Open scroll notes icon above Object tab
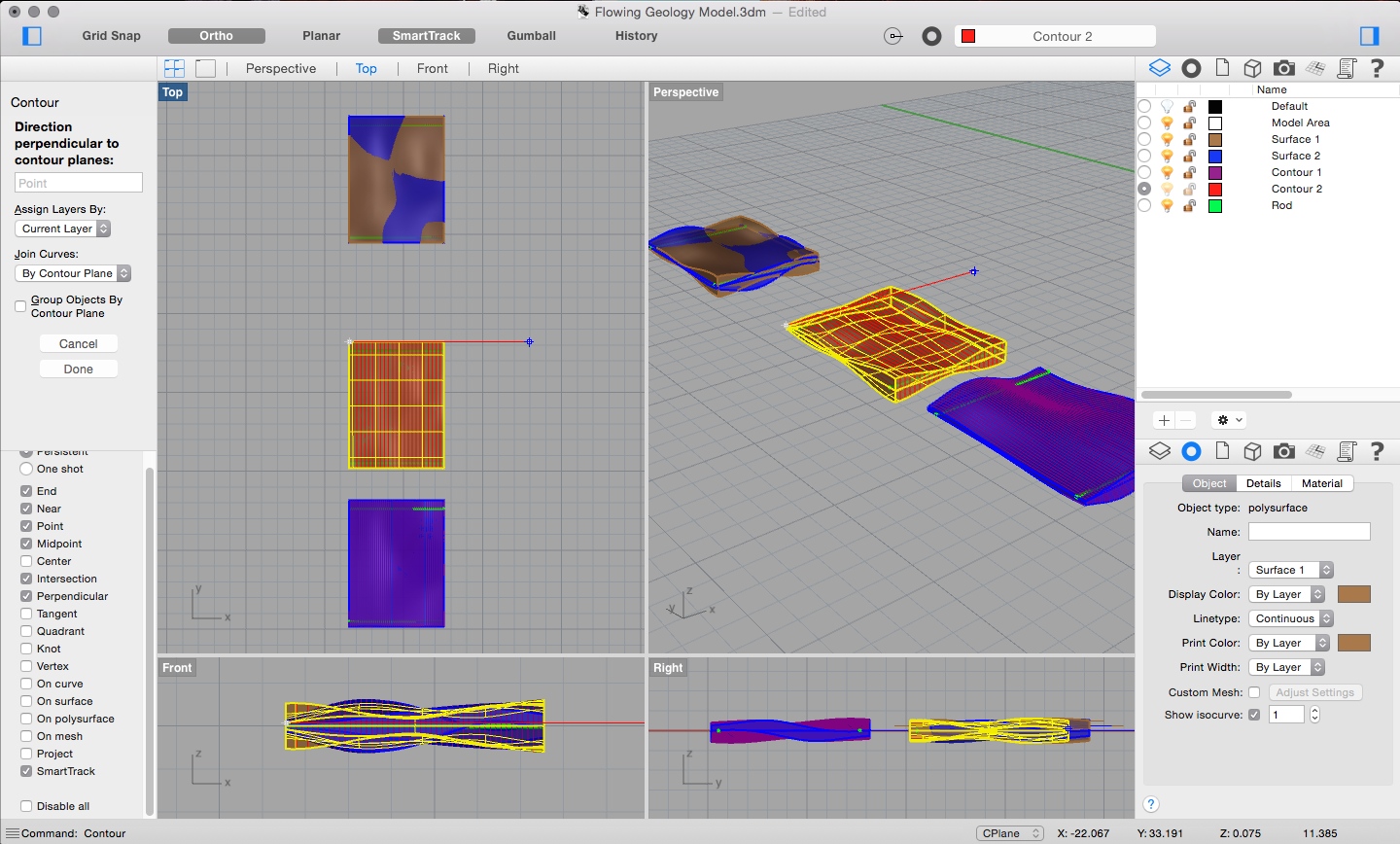The image size is (1400, 844). (1347, 451)
